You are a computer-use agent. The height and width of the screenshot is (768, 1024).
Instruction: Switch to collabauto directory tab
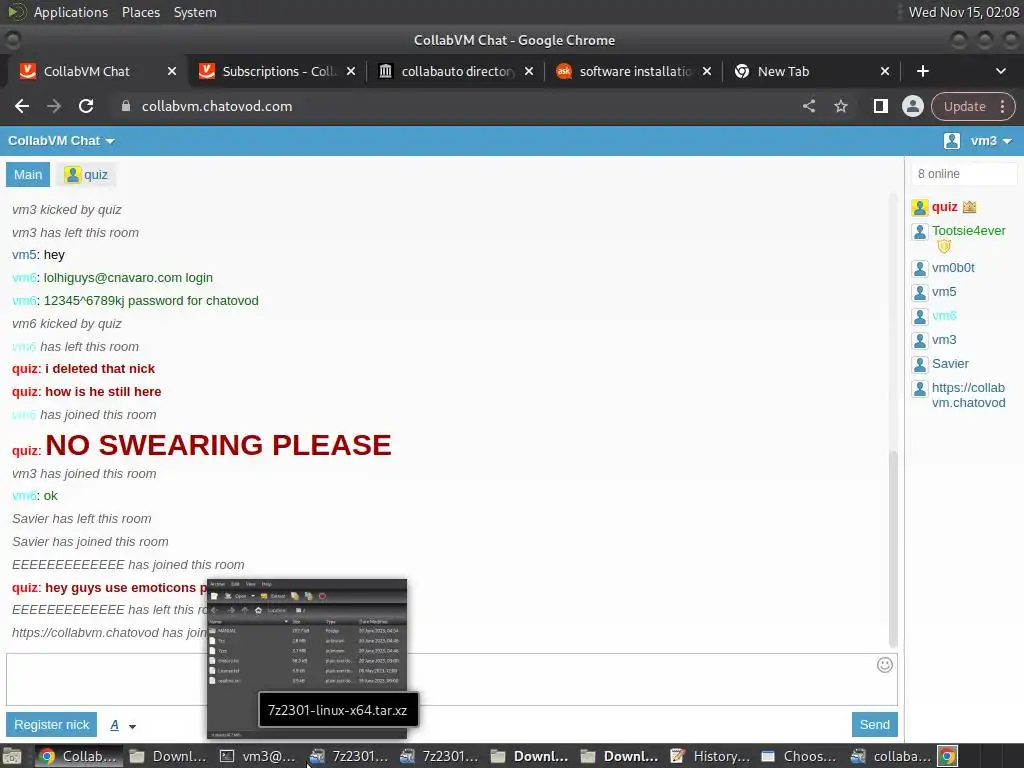click(x=457, y=71)
